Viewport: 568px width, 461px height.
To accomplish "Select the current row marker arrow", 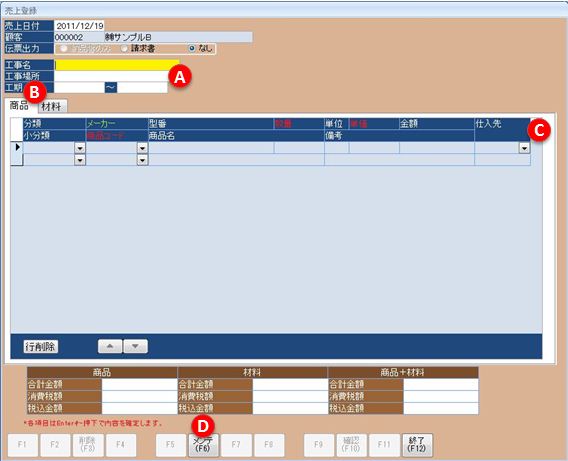I will (x=17, y=147).
